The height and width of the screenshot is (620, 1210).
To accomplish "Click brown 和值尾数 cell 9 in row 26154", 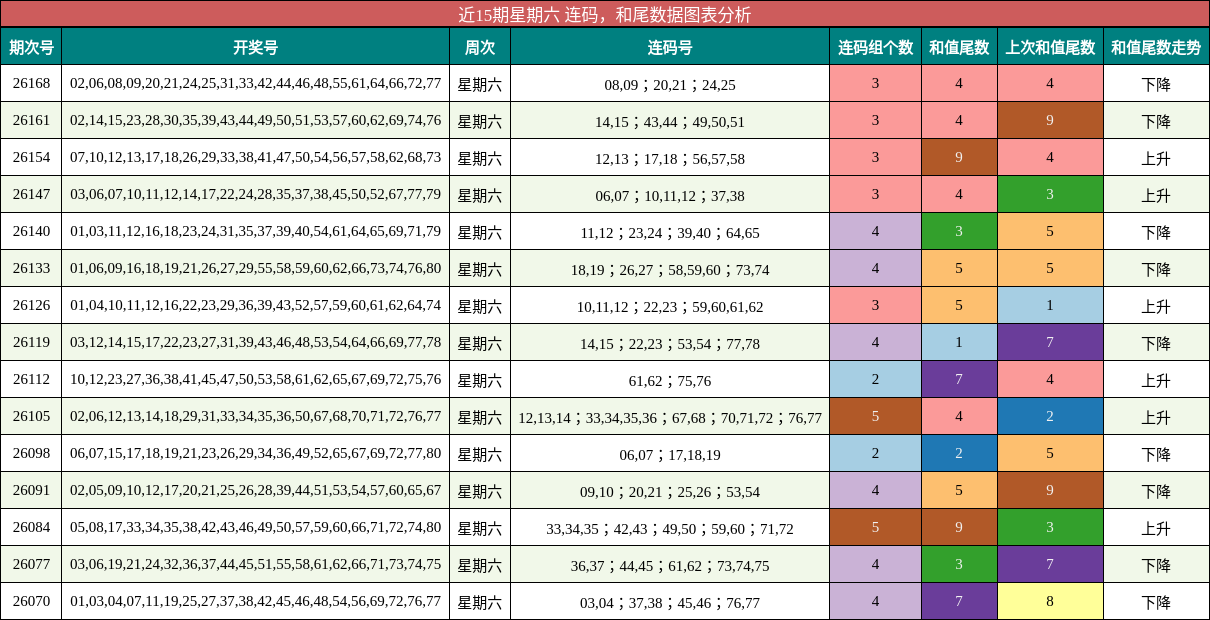I will (x=959, y=157).
